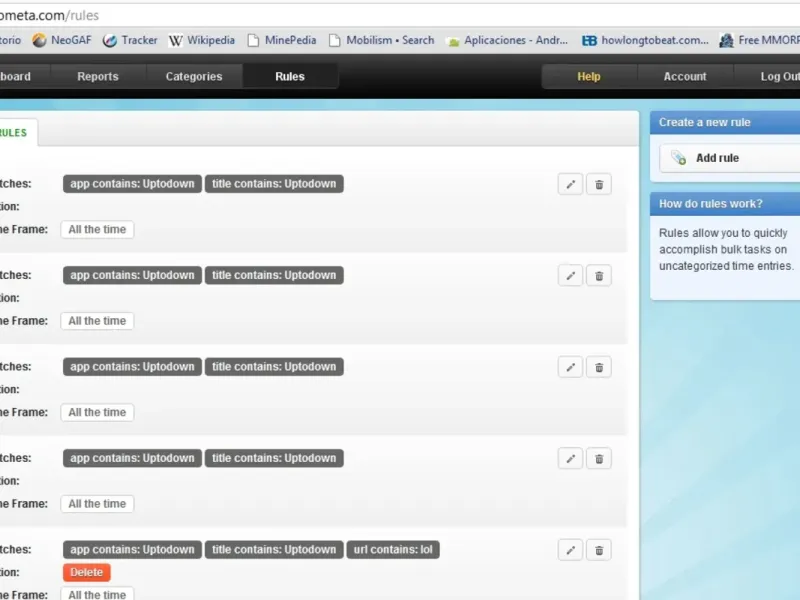
Task: Open editor for the fourth rule
Action: point(570,459)
